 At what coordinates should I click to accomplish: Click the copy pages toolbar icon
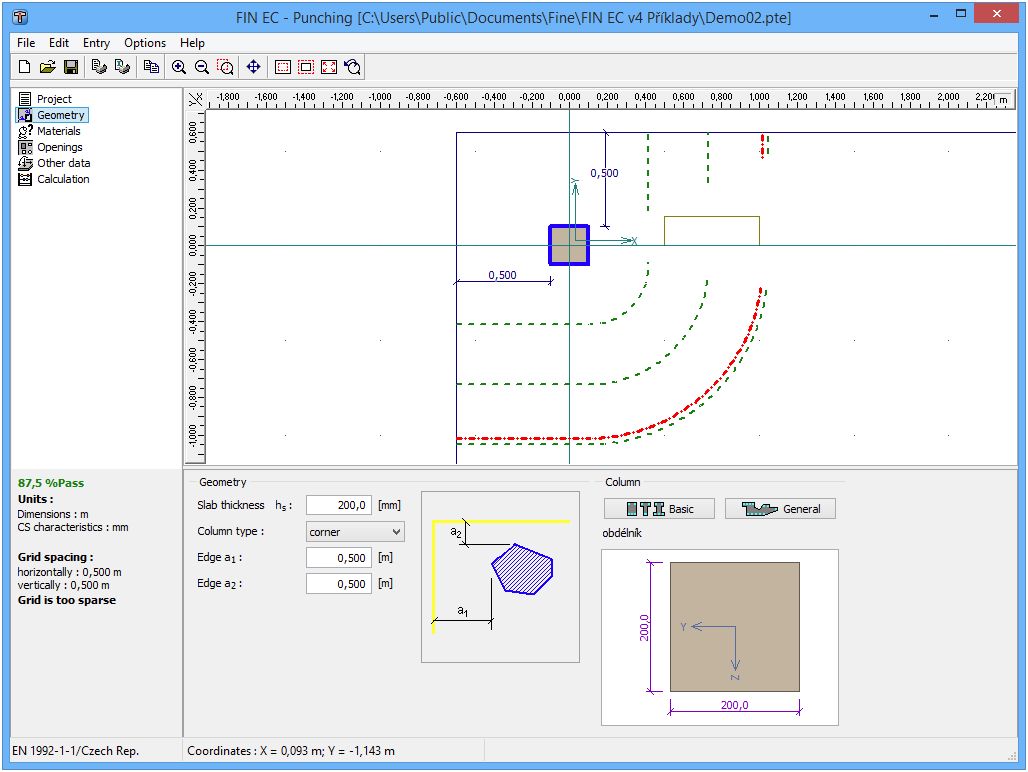click(x=151, y=67)
